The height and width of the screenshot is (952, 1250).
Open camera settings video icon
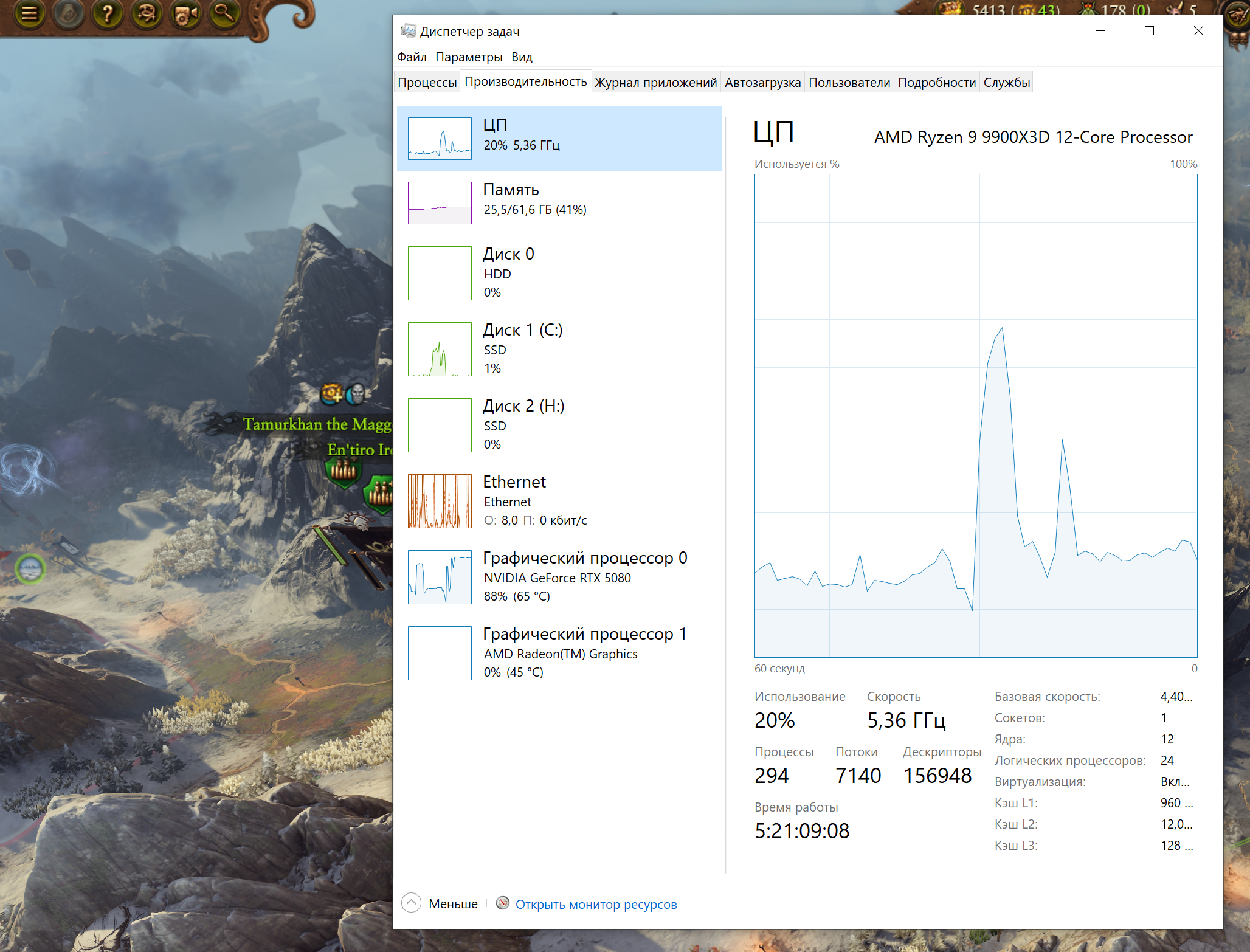(x=185, y=13)
